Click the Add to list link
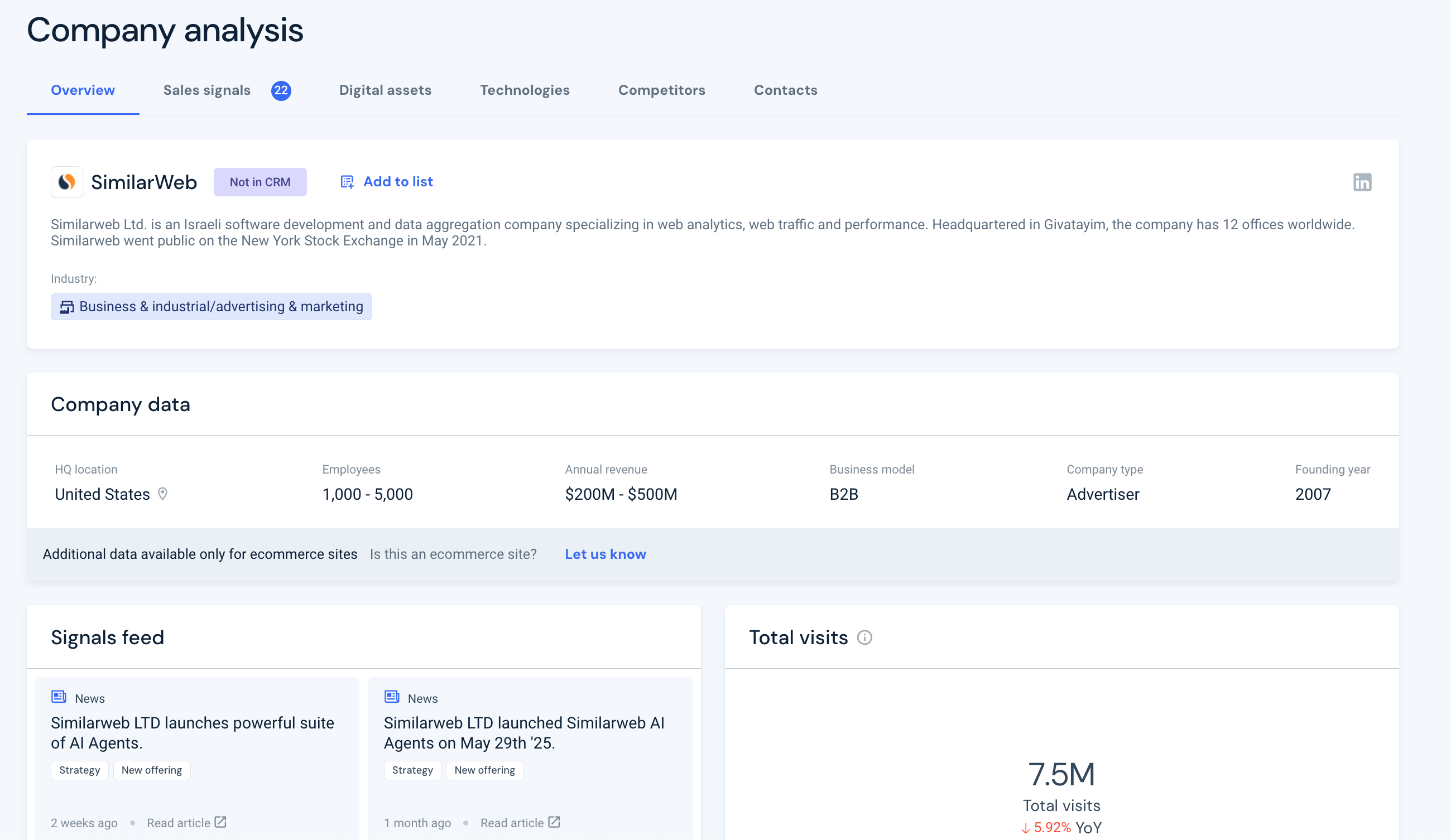The height and width of the screenshot is (840, 1451). [x=398, y=182]
